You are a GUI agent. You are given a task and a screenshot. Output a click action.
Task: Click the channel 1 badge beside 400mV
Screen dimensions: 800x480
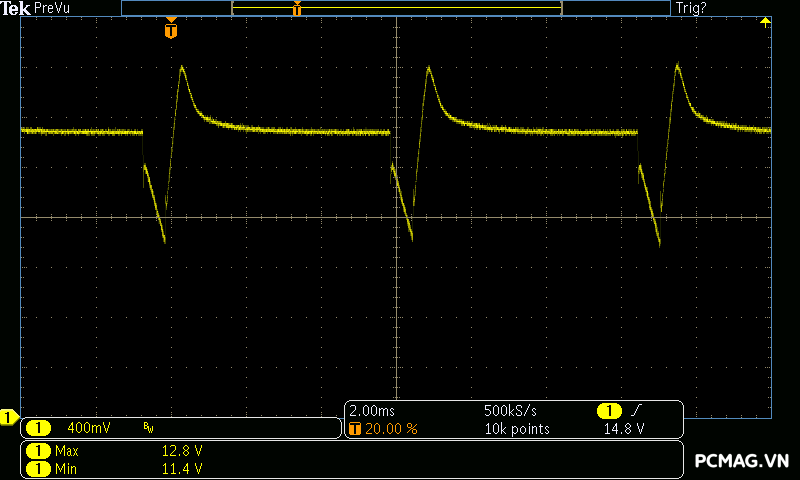click(38, 428)
